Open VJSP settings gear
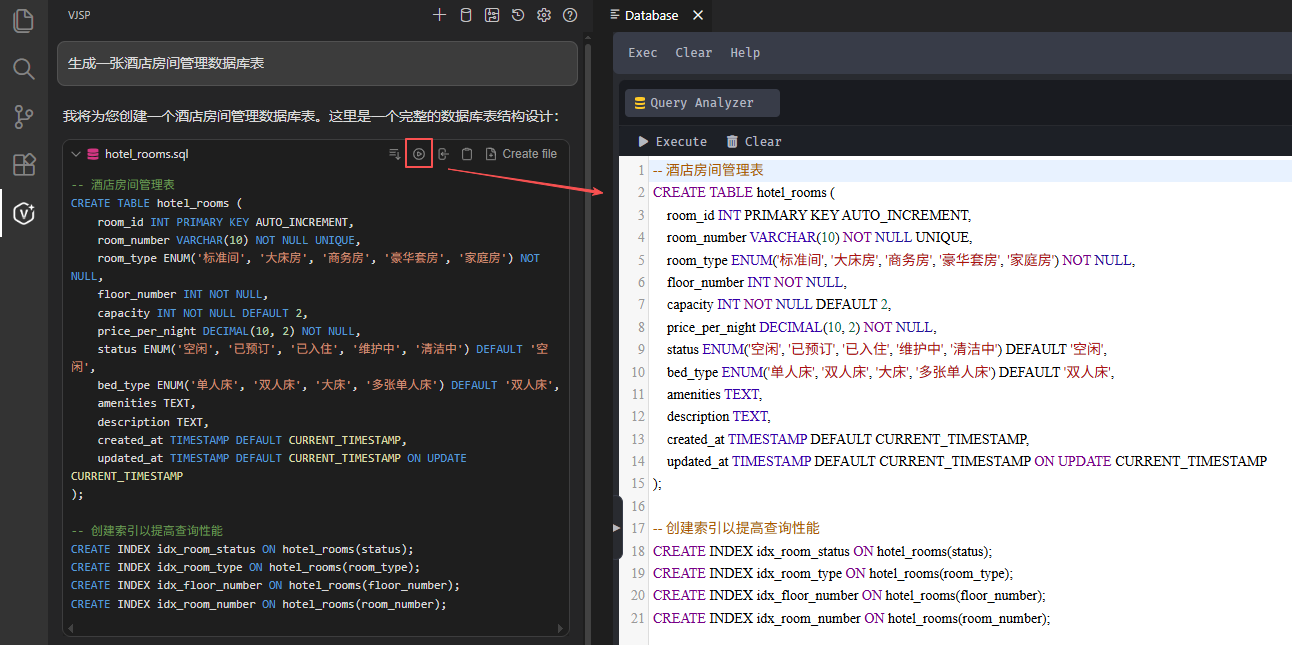 (544, 15)
